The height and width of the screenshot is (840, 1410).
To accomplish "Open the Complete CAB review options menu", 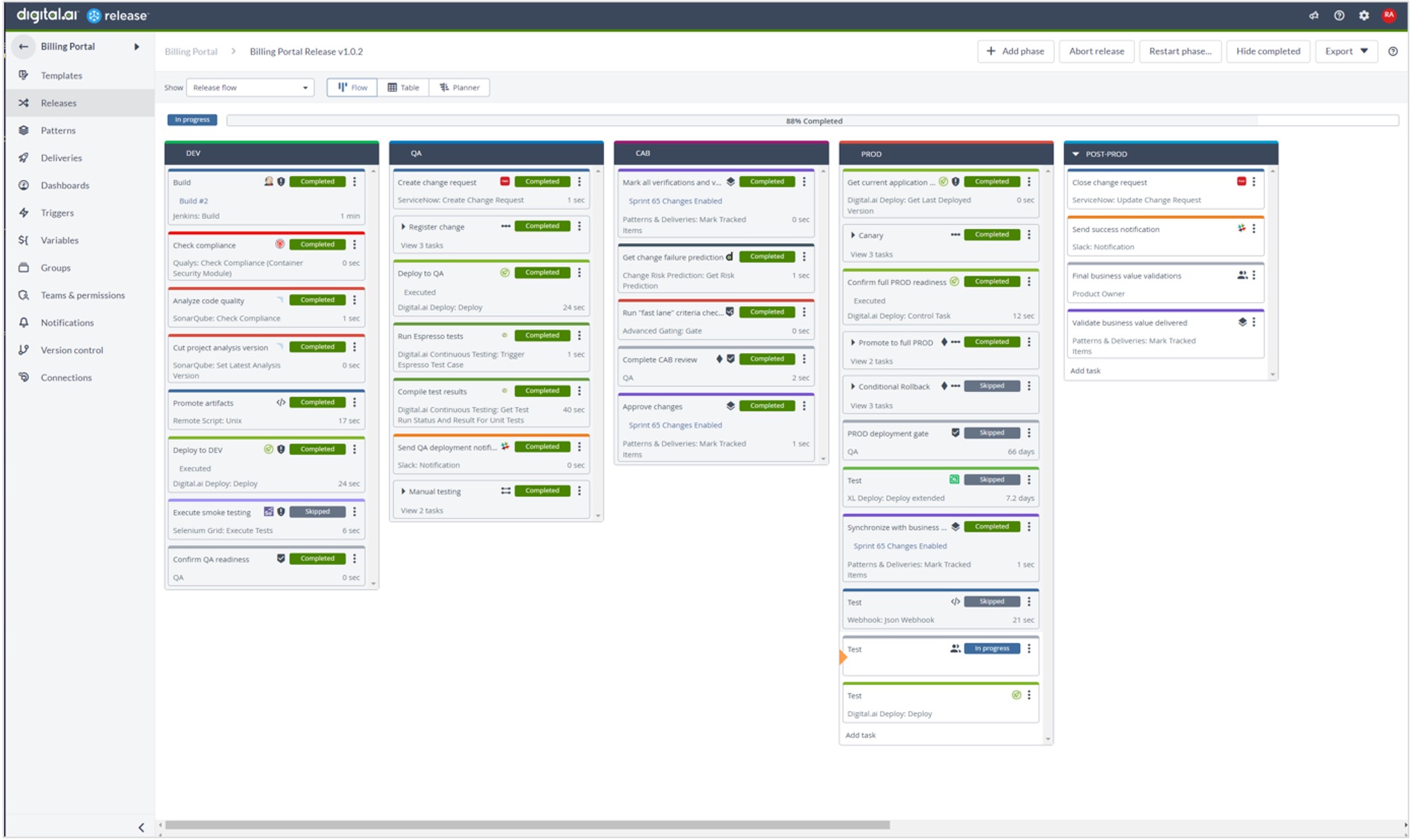I will coord(804,359).
